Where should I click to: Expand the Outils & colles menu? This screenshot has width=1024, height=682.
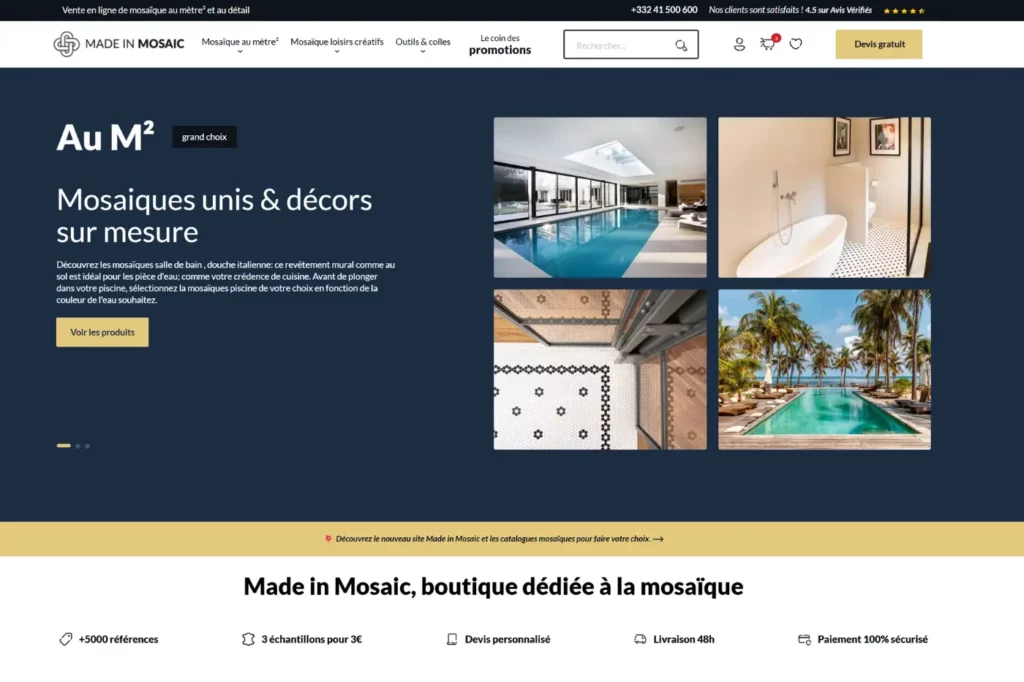click(422, 43)
